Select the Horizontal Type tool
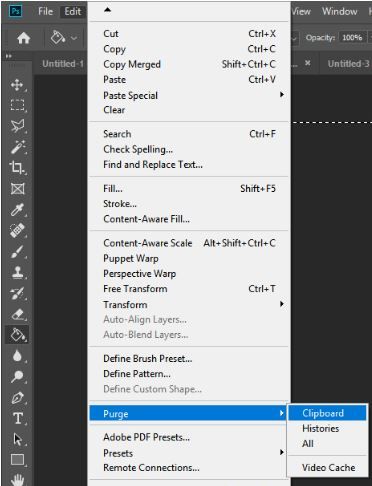The image size is (372, 486). [17, 418]
